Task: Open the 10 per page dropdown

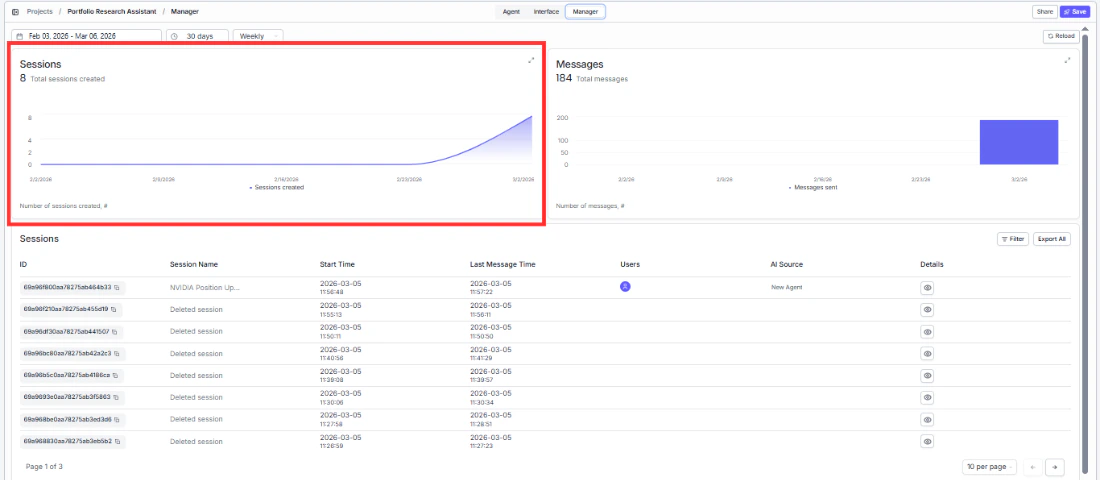Action: point(991,467)
